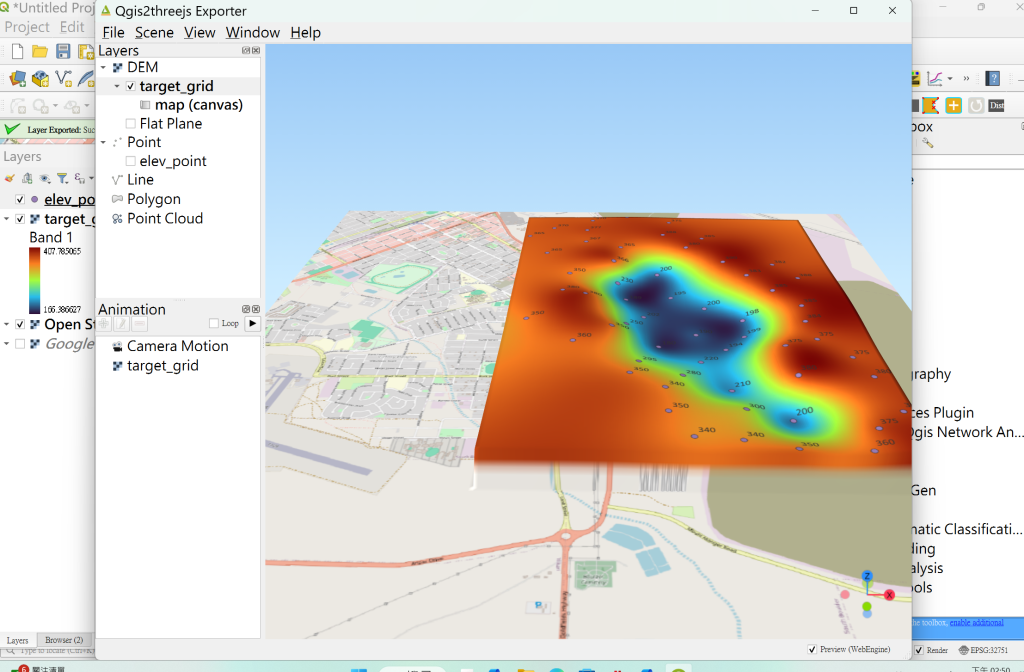Close the Animation panel

(256, 309)
